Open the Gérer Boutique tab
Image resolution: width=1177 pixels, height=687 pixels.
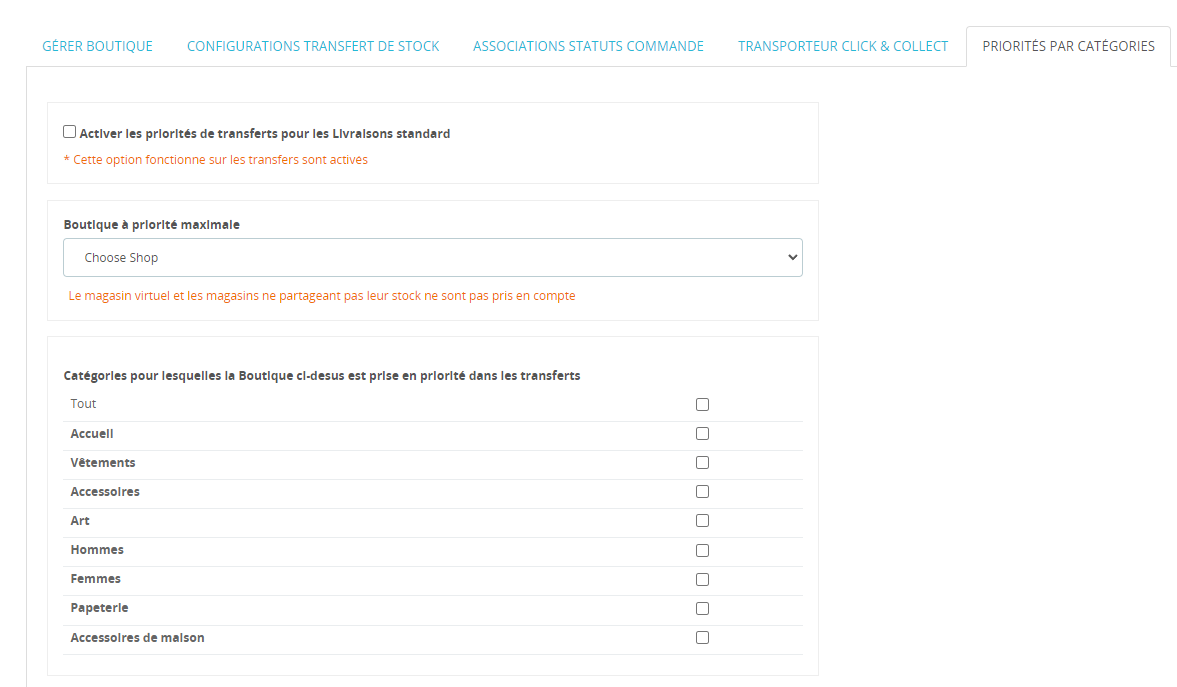[98, 47]
